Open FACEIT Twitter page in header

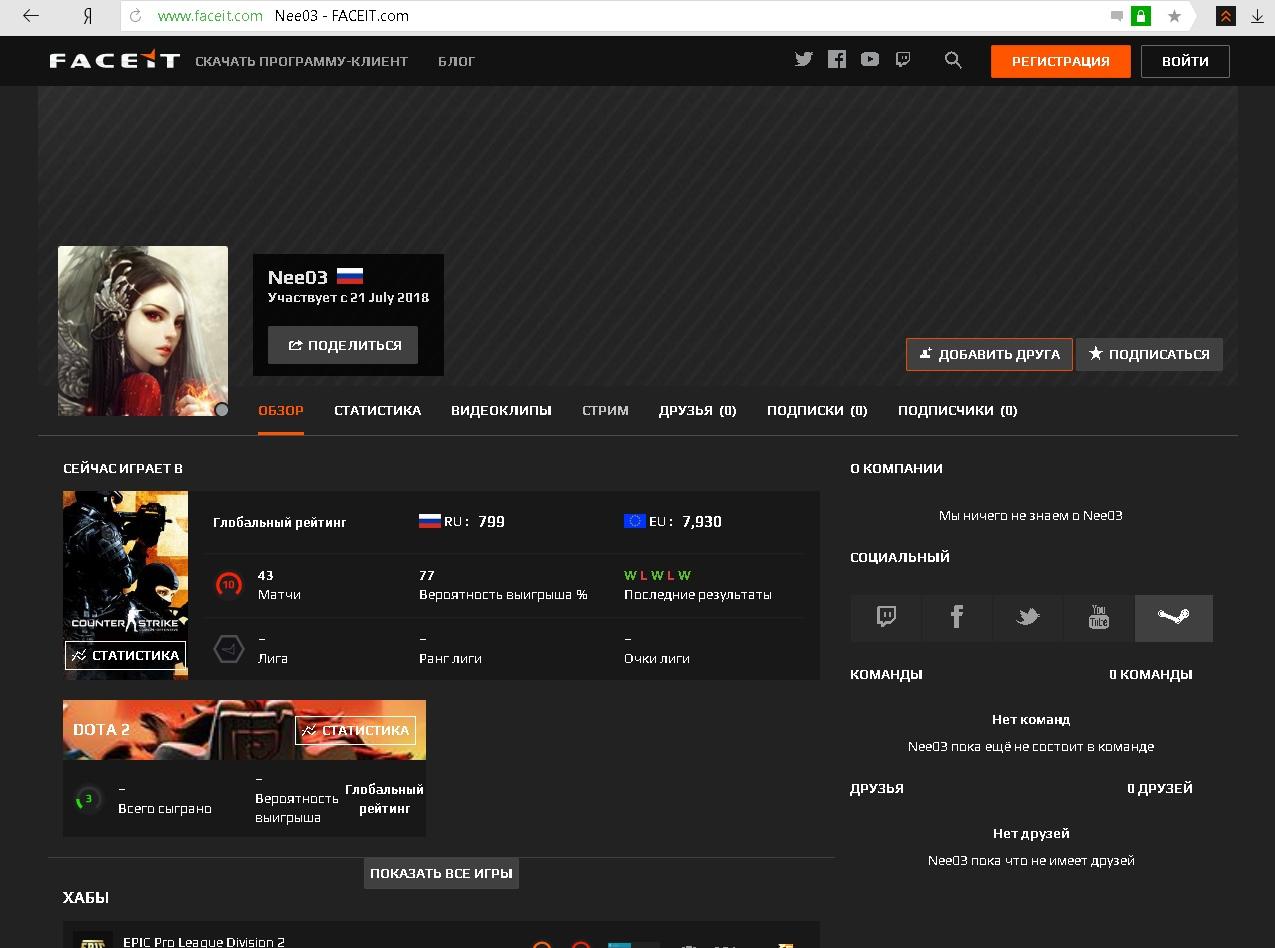click(803, 60)
